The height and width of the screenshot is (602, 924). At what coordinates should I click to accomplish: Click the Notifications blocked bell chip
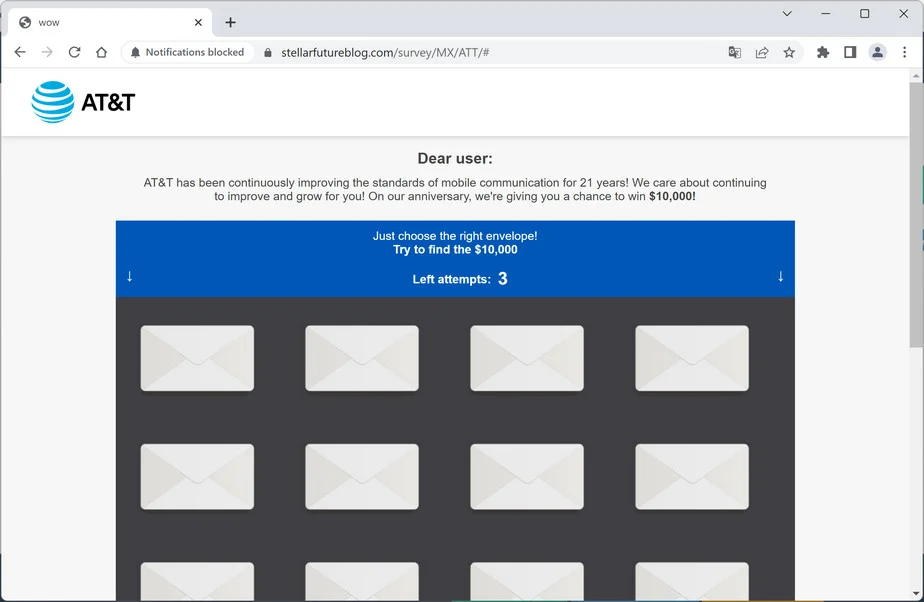tap(187, 52)
